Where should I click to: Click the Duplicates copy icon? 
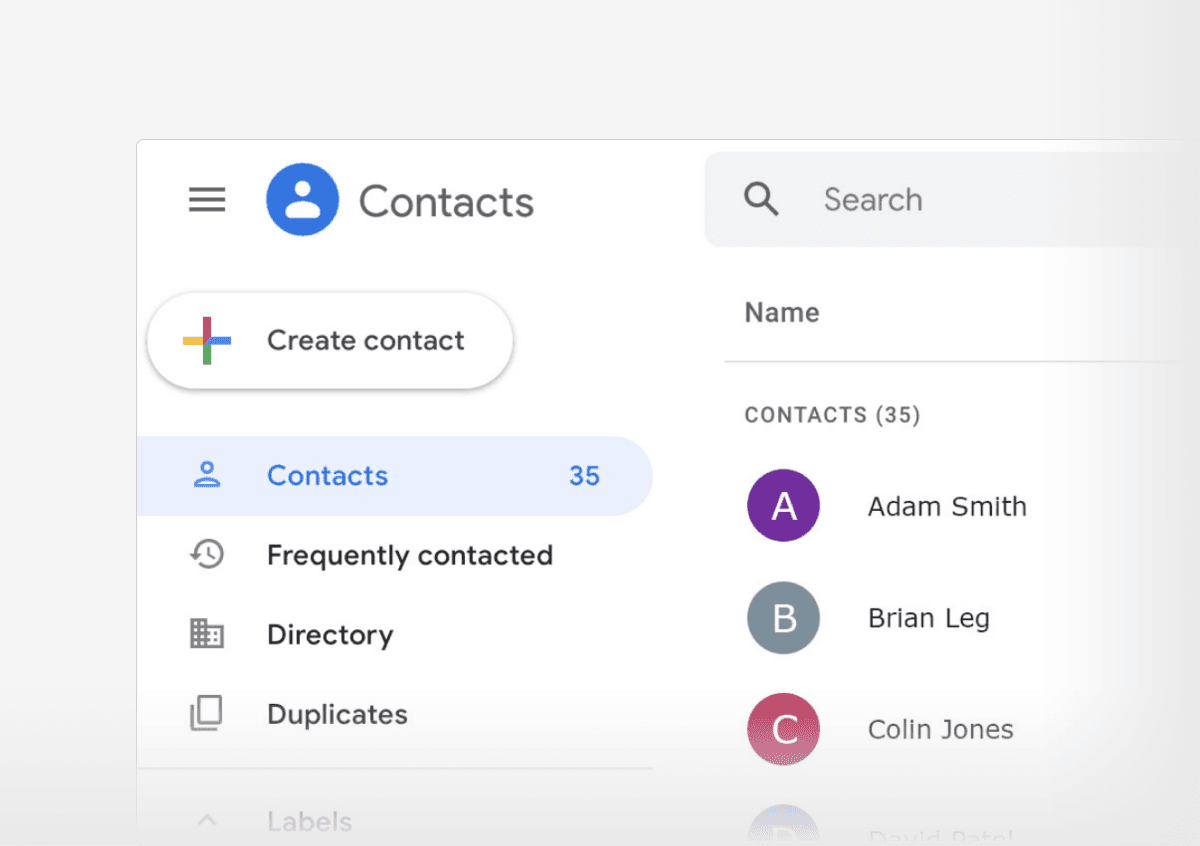pos(207,714)
